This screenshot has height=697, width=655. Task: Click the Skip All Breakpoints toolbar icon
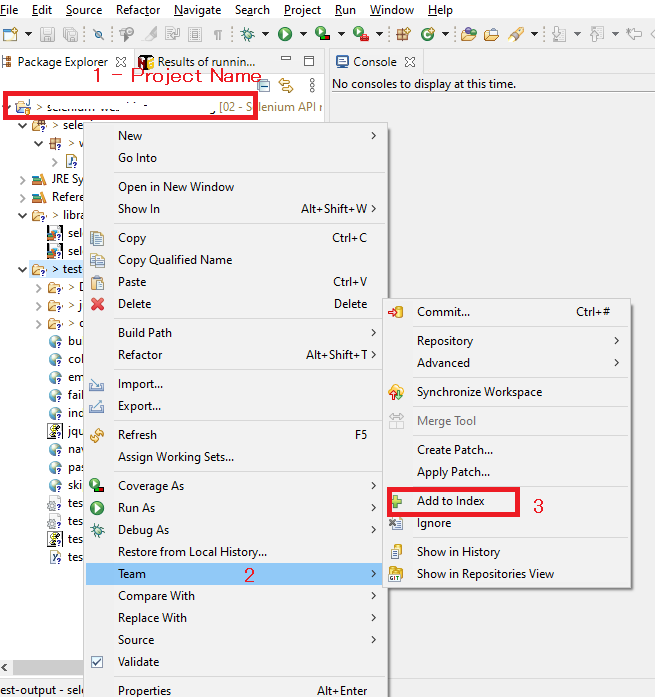pyautogui.click(x=99, y=34)
